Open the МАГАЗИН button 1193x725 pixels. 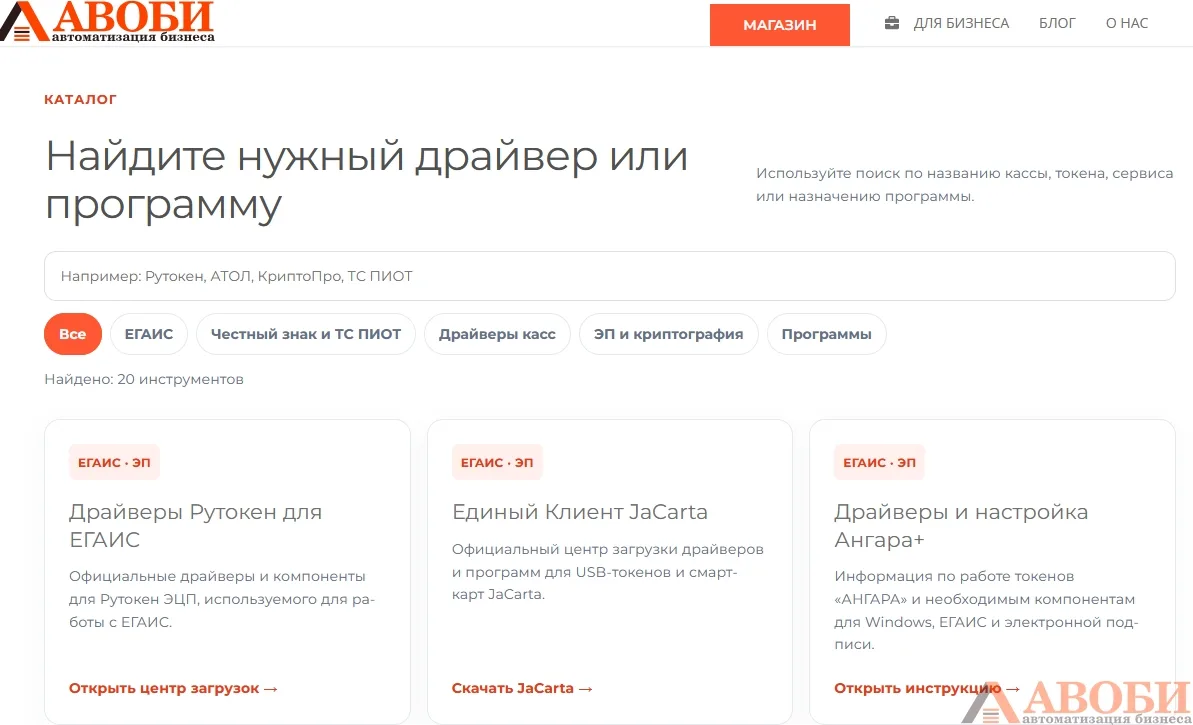click(779, 25)
